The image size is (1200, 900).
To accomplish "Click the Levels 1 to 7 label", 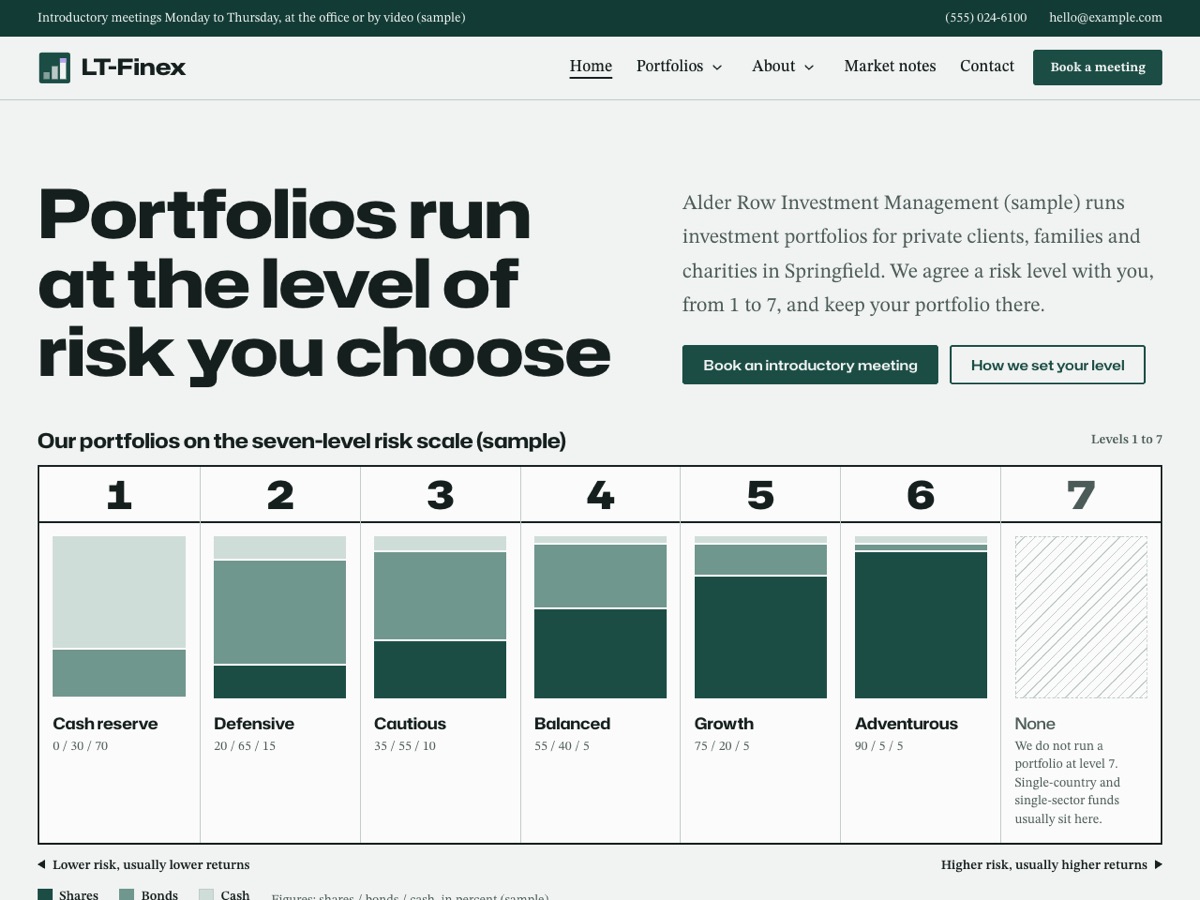I will [x=1126, y=439].
